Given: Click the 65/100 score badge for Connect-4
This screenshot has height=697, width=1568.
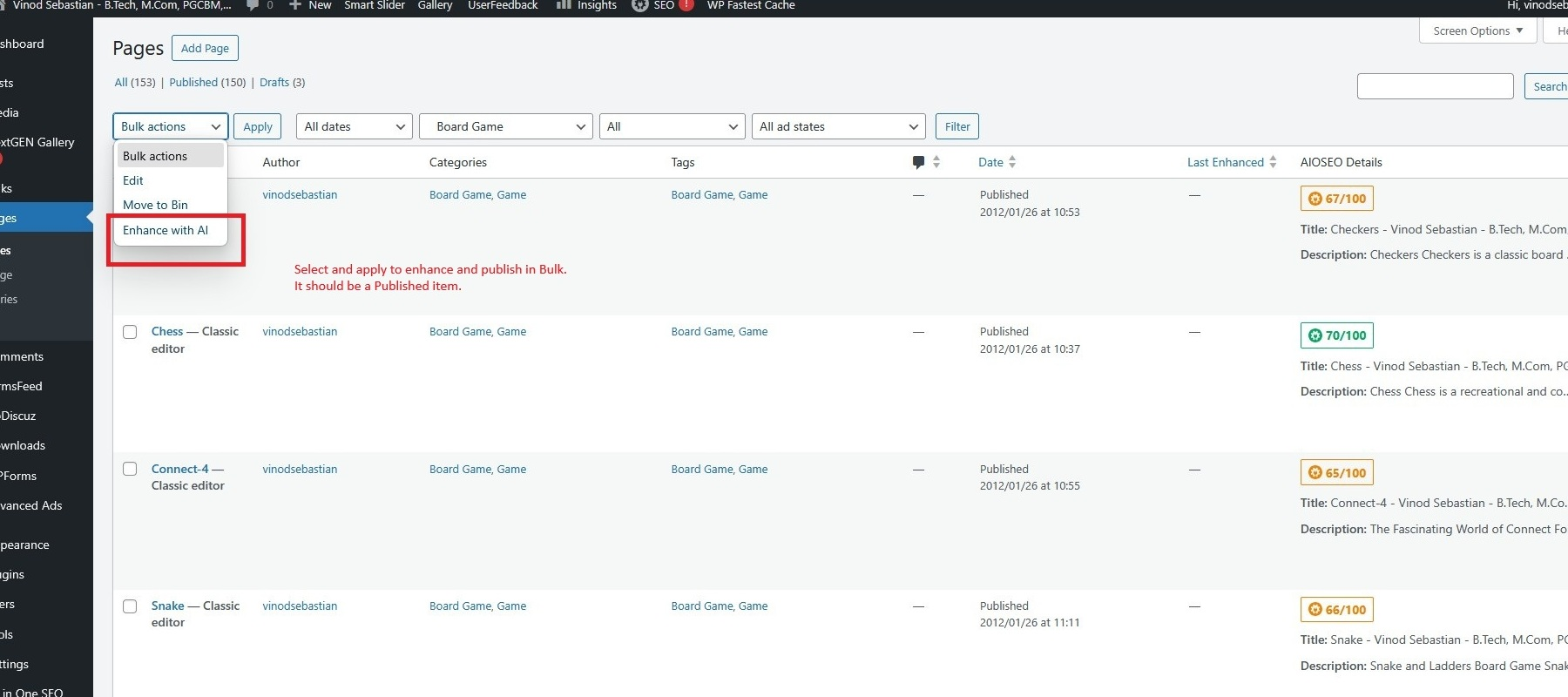Looking at the screenshot, I should (1336, 473).
